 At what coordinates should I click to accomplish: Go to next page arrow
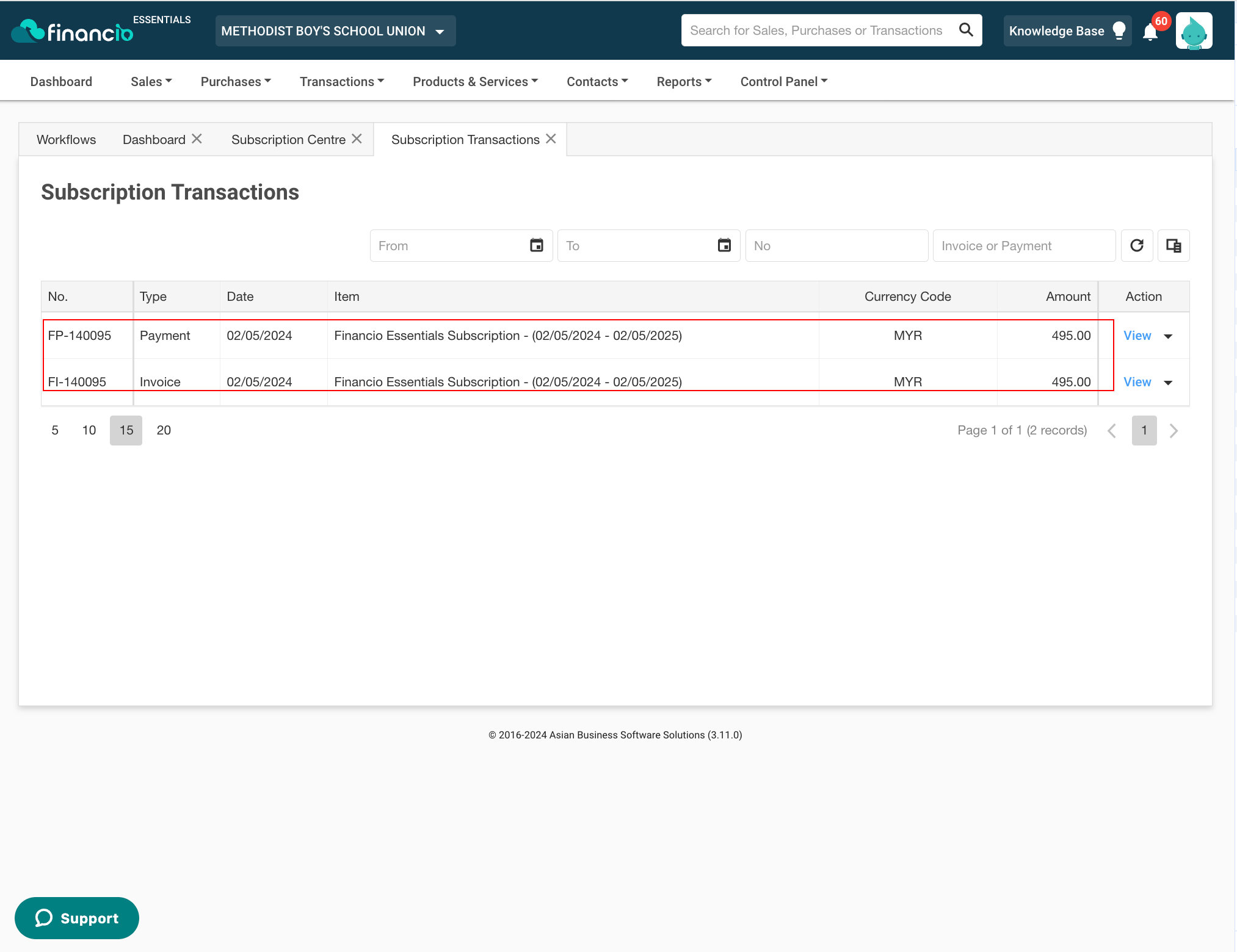pos(1174,431)
